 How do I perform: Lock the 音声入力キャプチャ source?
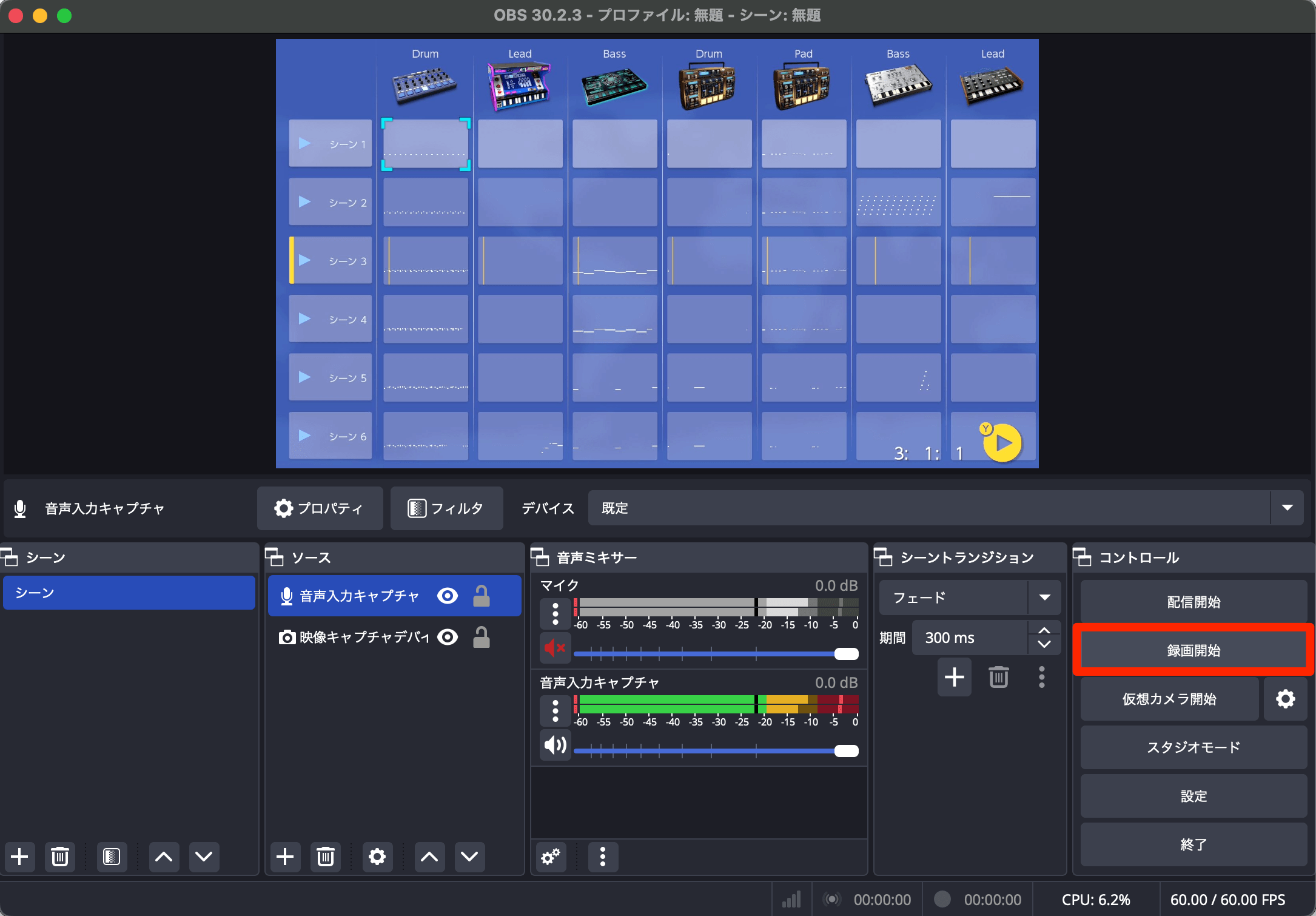tap(482, 596)
